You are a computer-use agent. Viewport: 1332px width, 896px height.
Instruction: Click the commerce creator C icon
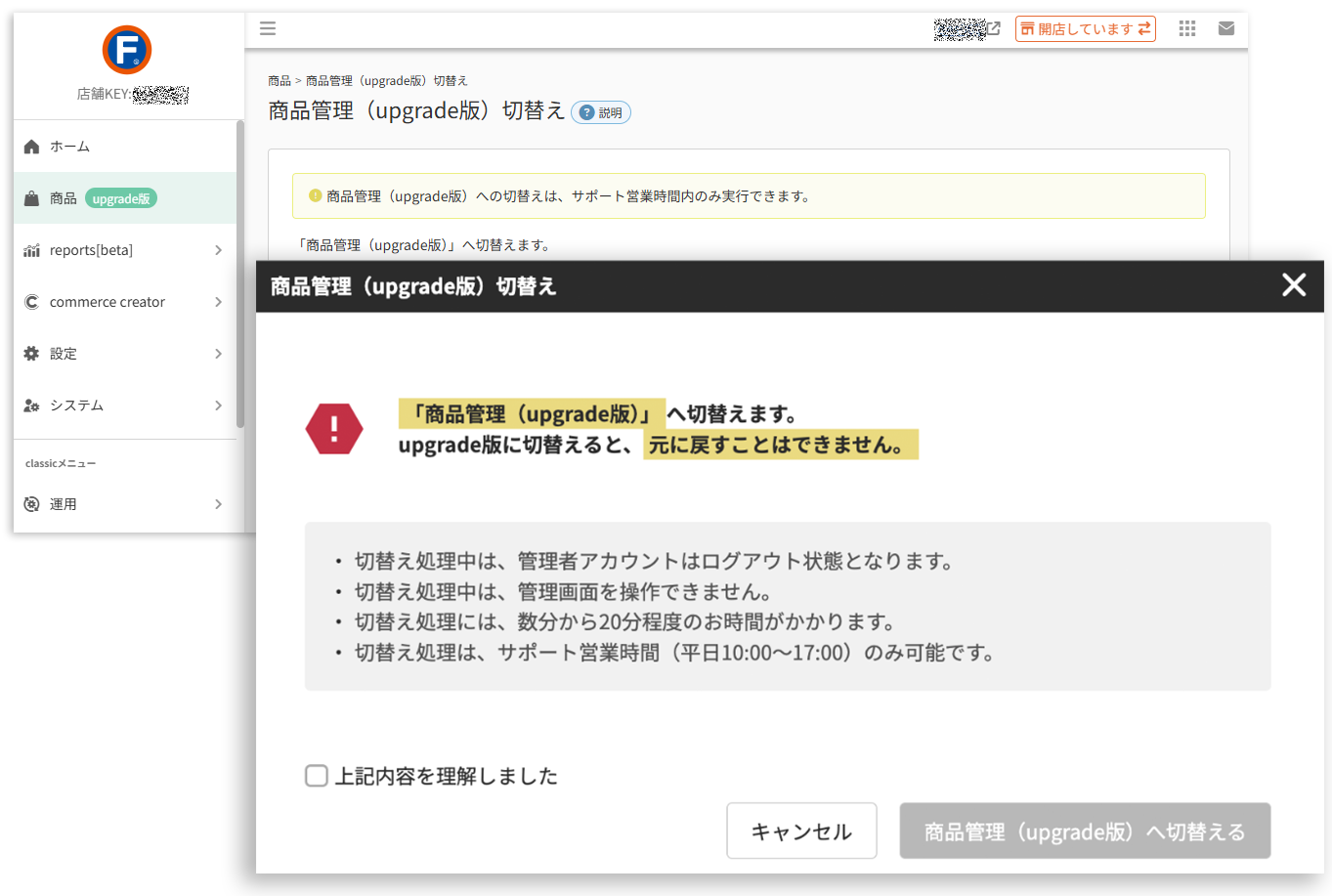[31, 302]
